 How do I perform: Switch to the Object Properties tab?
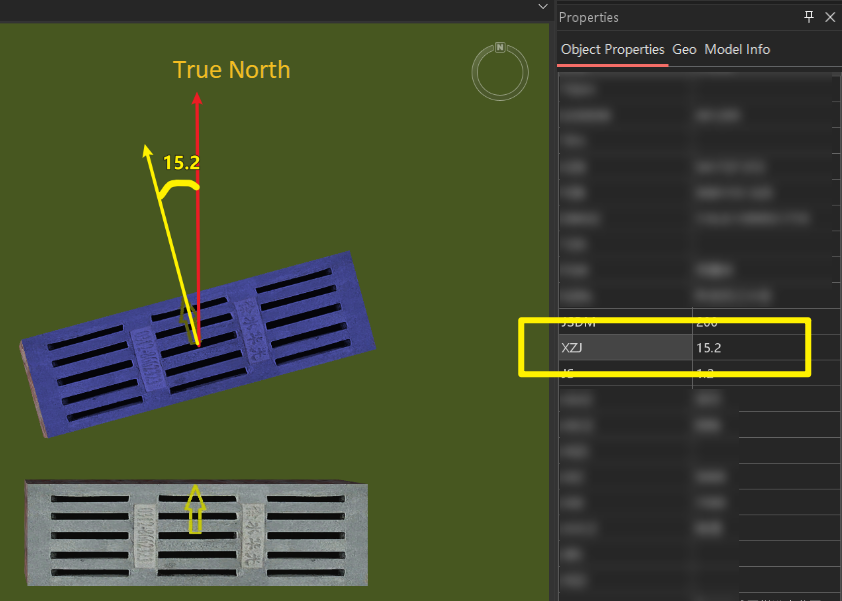(x=612, y=49)
